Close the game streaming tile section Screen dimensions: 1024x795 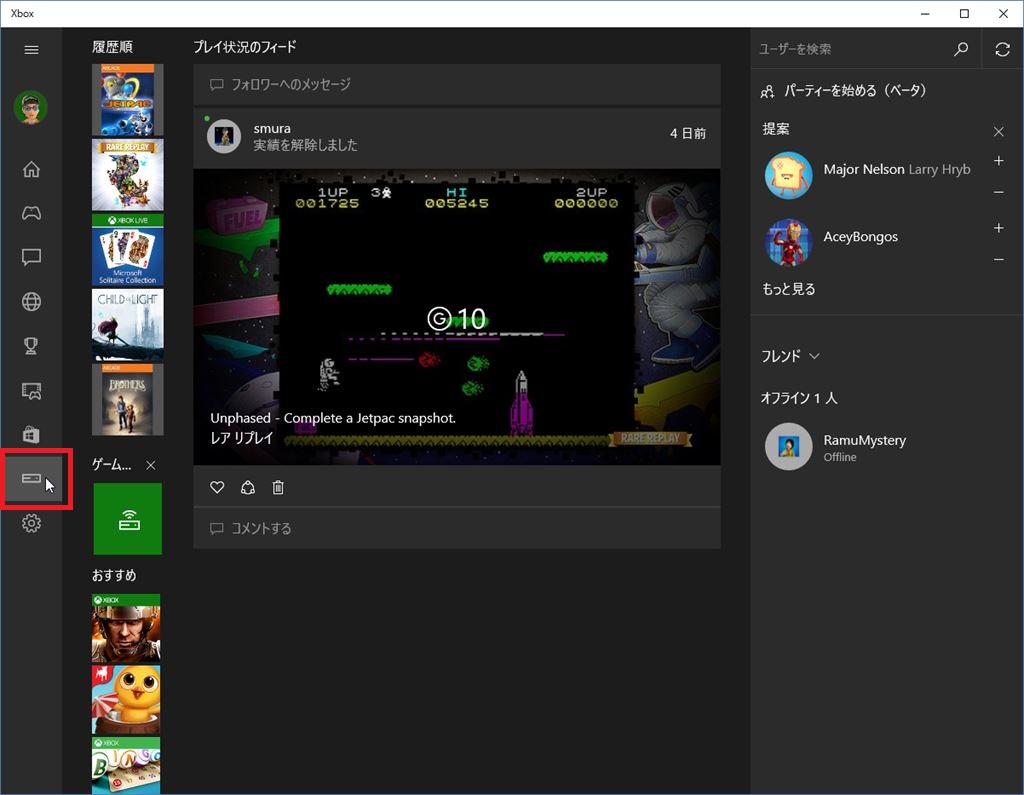(151, 465)
